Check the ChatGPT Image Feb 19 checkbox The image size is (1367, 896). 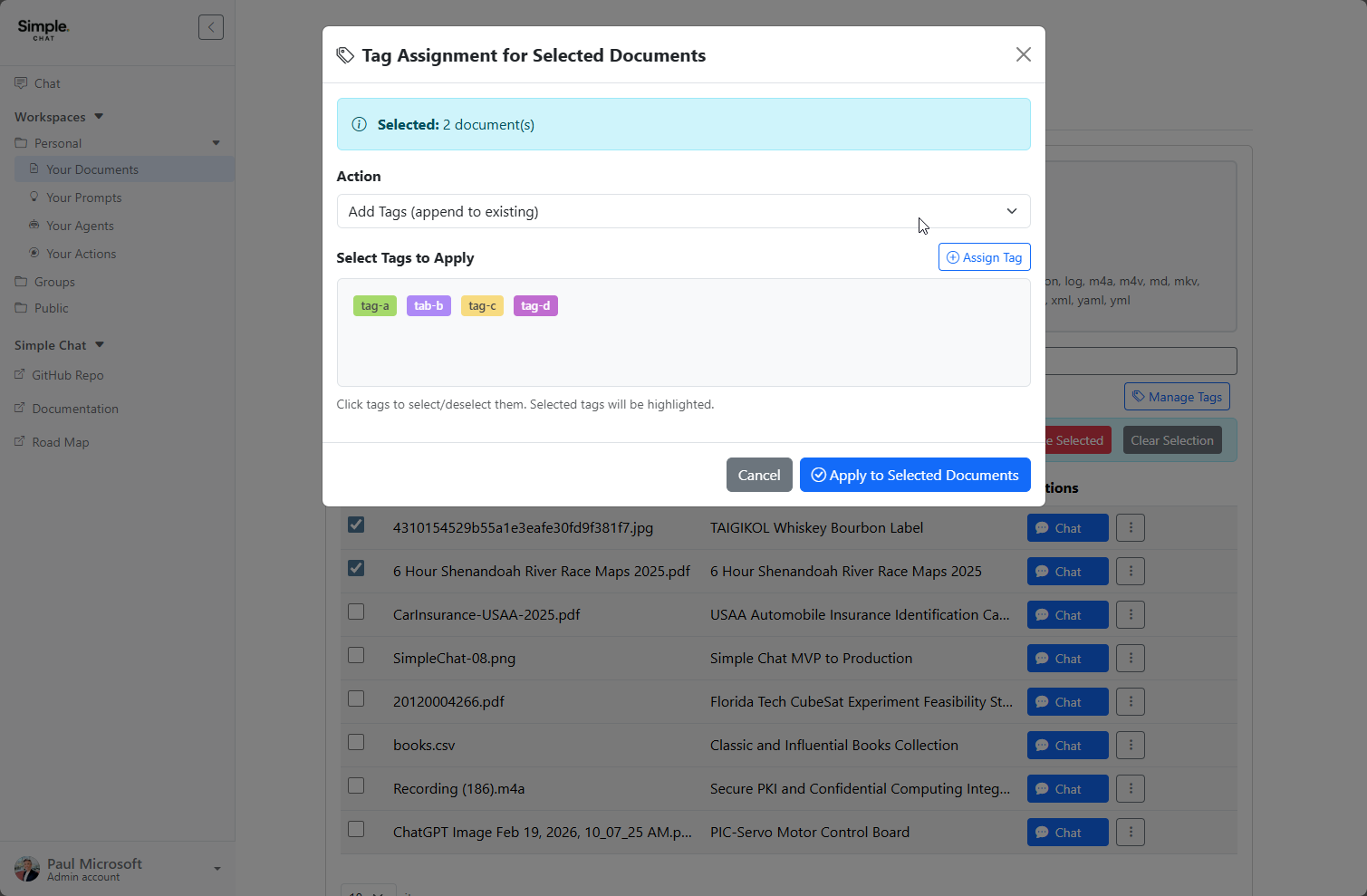click(356, 829)
